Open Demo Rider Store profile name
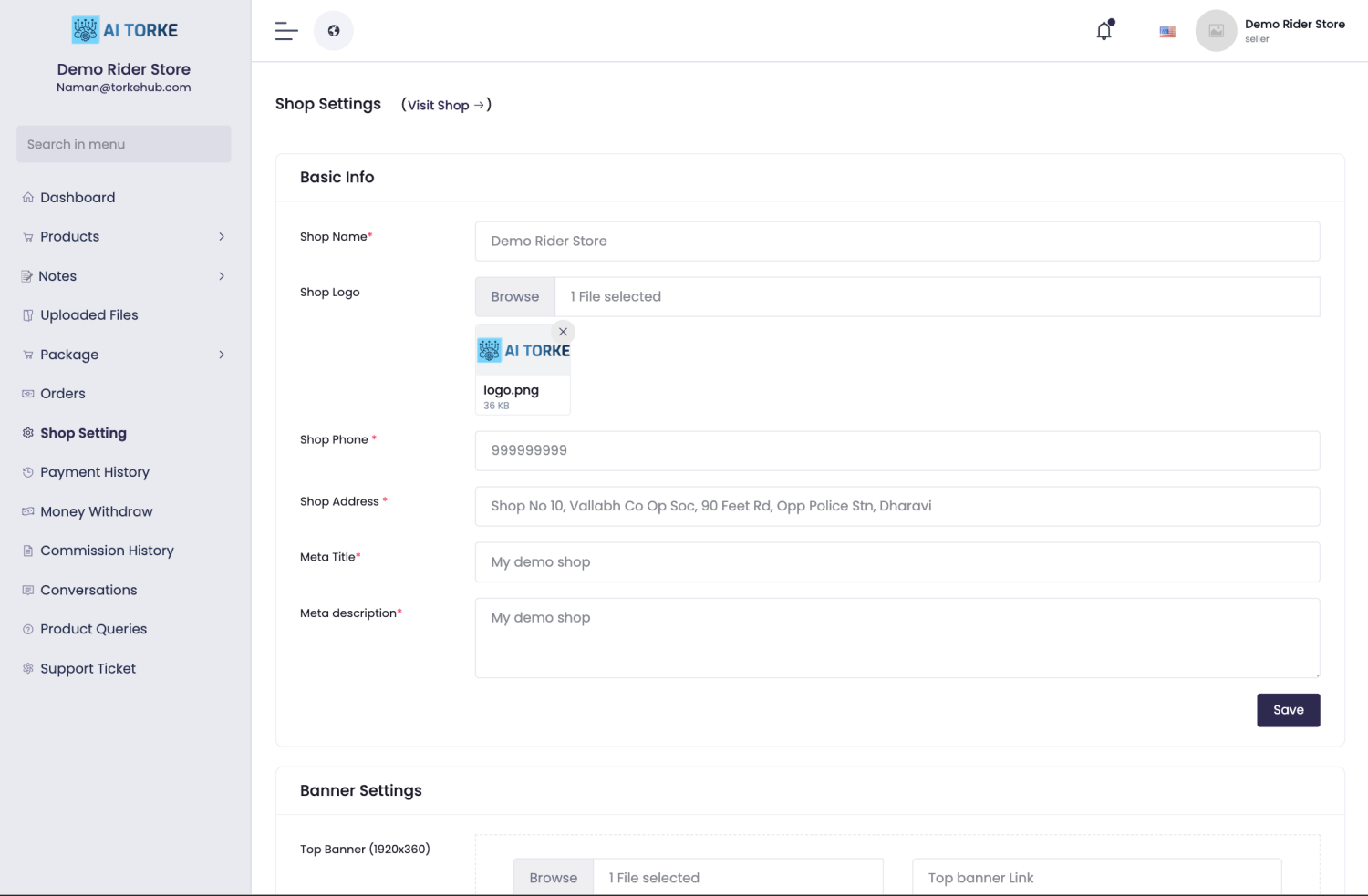 (x=1294, y=25)
